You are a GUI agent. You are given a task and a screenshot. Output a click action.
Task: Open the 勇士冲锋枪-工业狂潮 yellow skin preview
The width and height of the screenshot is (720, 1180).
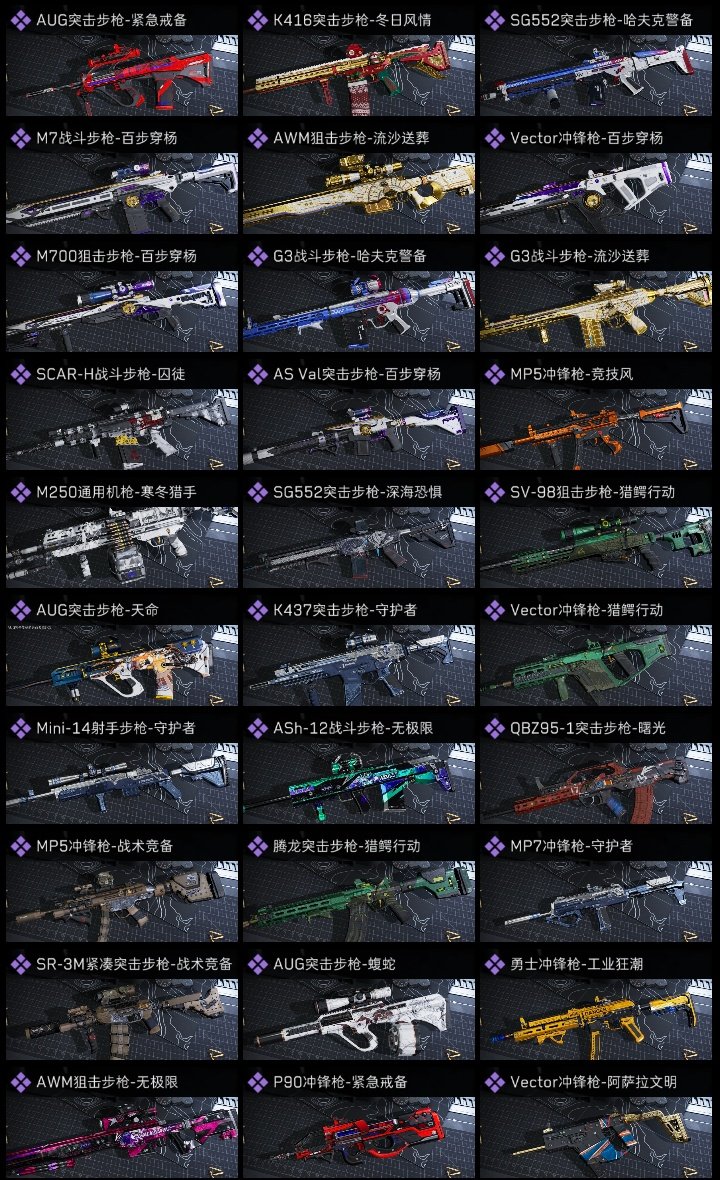point(596,1020)
